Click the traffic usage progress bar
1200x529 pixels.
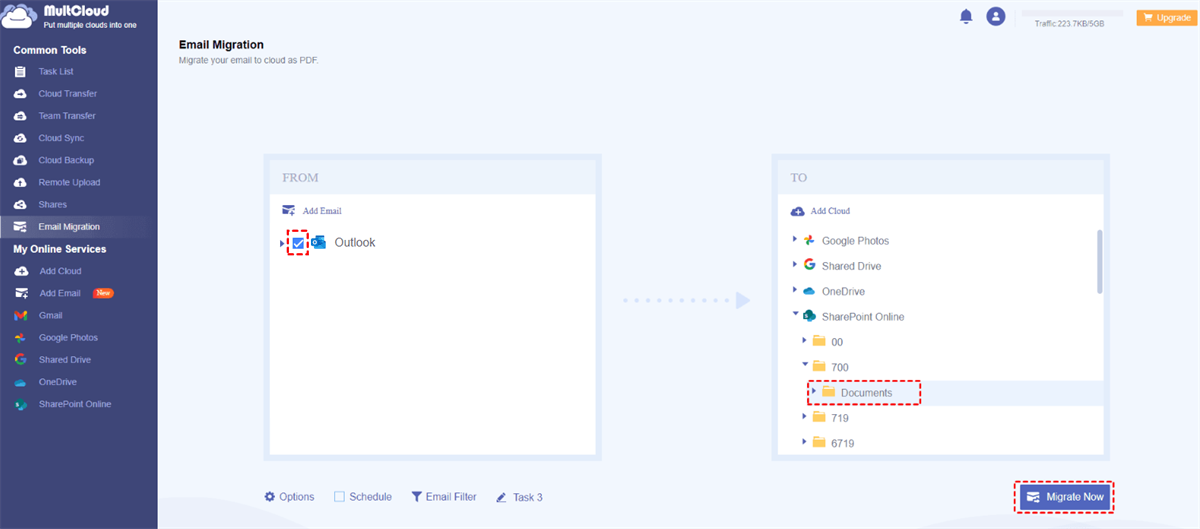(x=1072, y=14)
